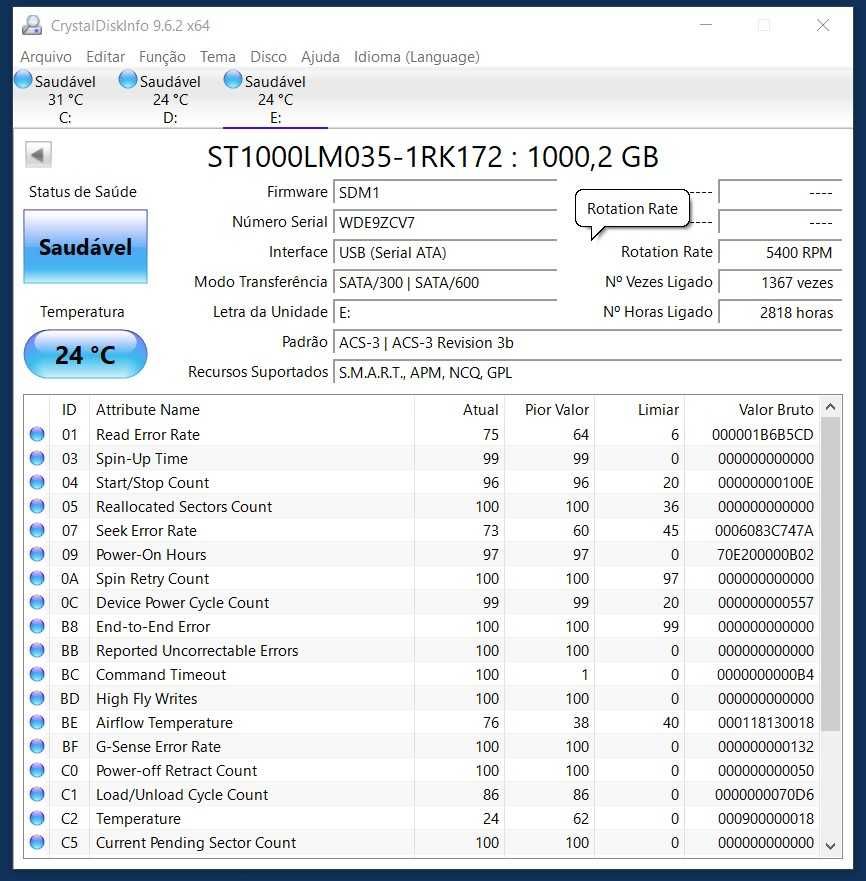Open the Ajuda menu
This screenshot has width=866, height=881.
tap(320, 57)
